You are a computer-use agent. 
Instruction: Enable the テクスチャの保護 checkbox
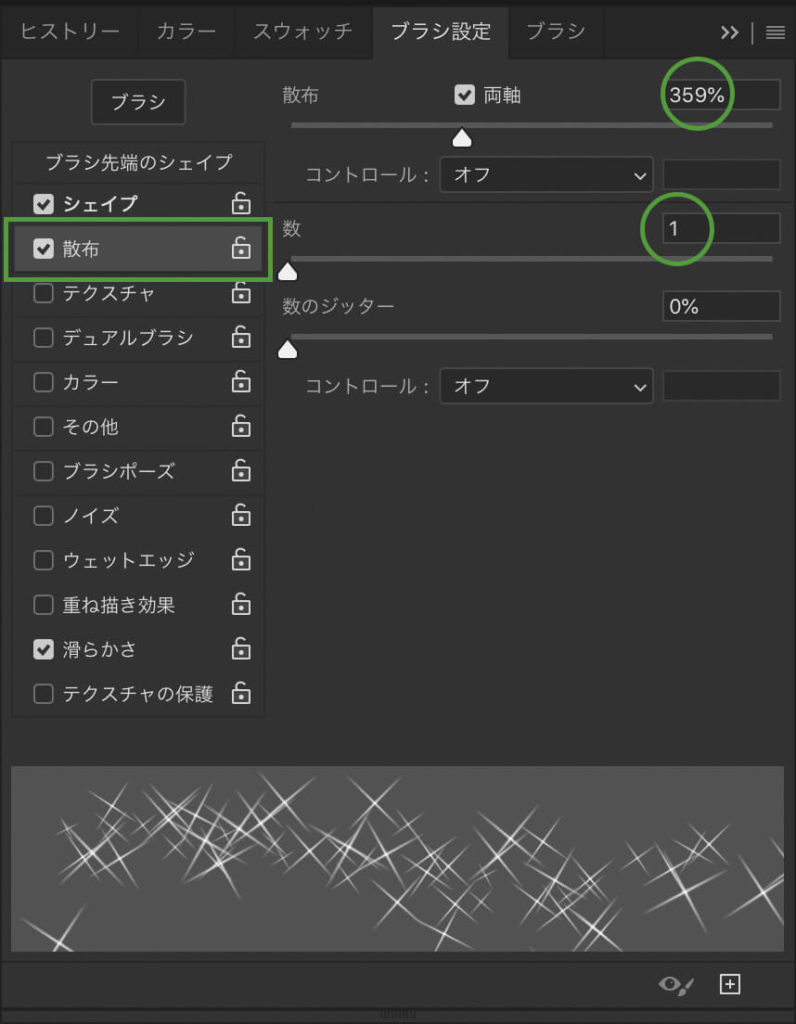(x=43, y=693)
